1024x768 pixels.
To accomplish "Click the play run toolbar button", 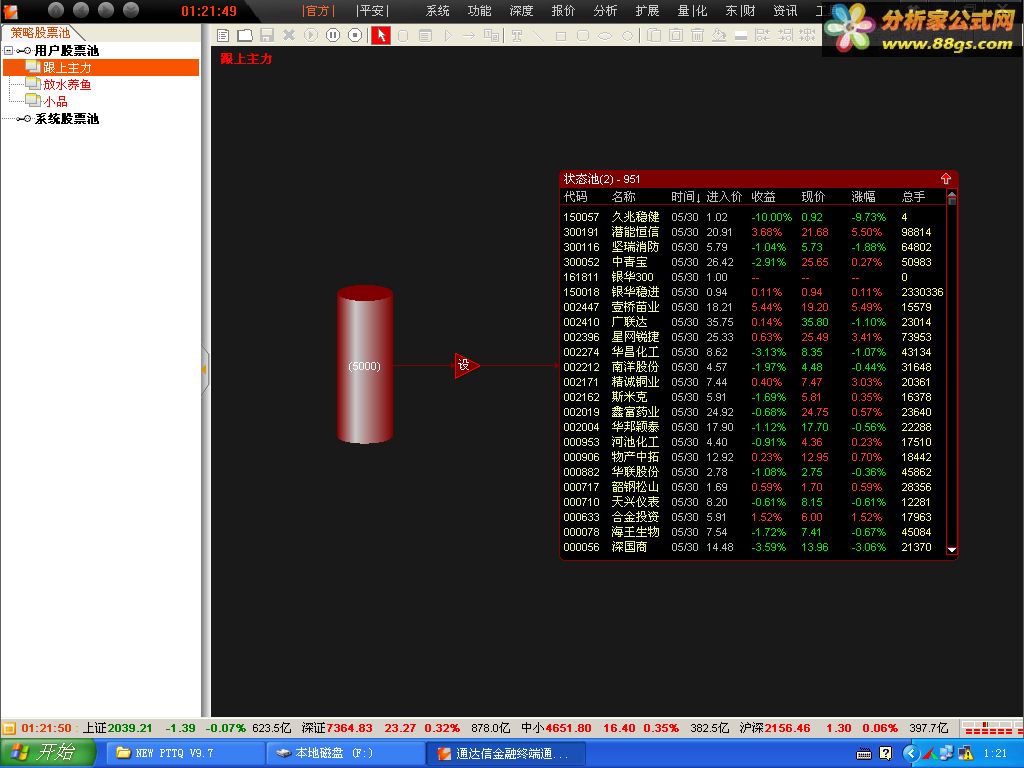I will click(x=311, y=35).
